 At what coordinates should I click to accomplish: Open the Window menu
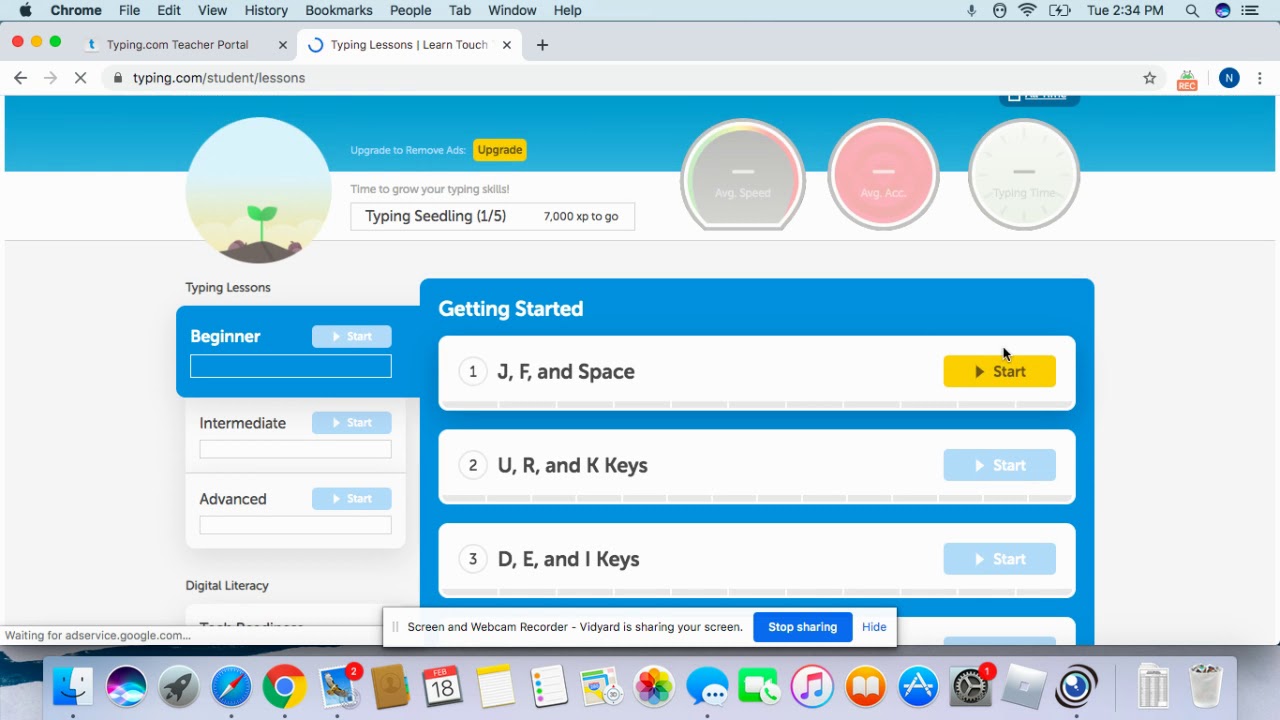[512, 10]
